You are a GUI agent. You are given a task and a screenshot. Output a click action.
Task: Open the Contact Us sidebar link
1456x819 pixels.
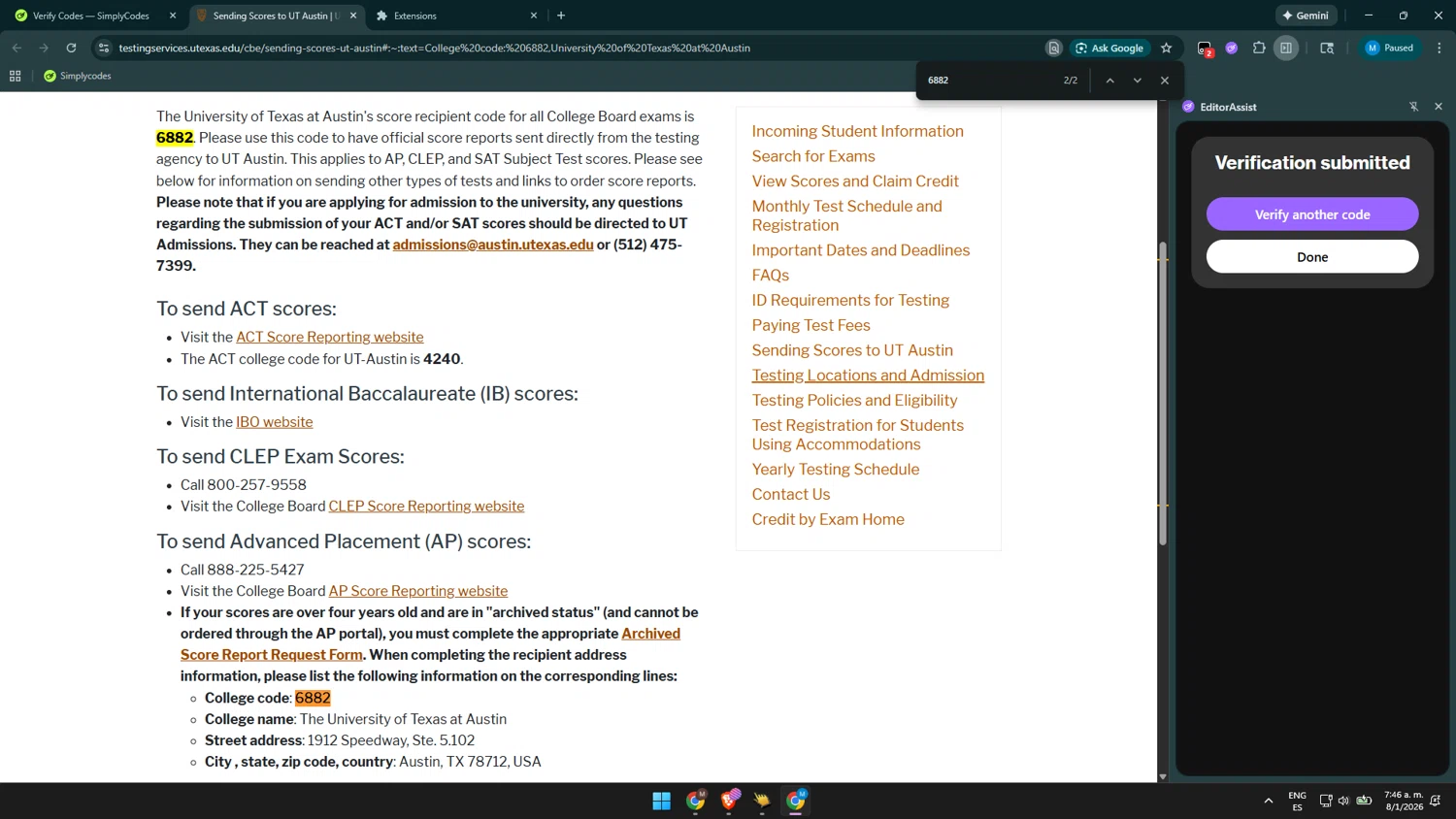pos(791,495)
